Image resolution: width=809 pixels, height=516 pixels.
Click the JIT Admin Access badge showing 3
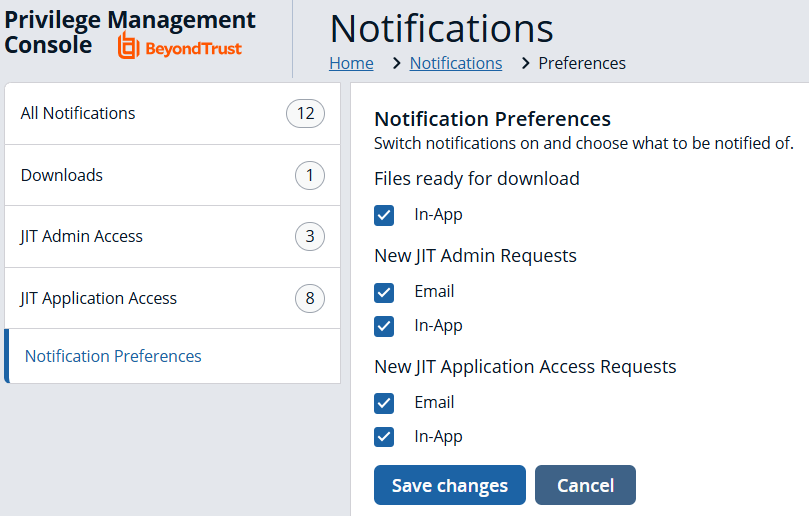tap(310, 237)
